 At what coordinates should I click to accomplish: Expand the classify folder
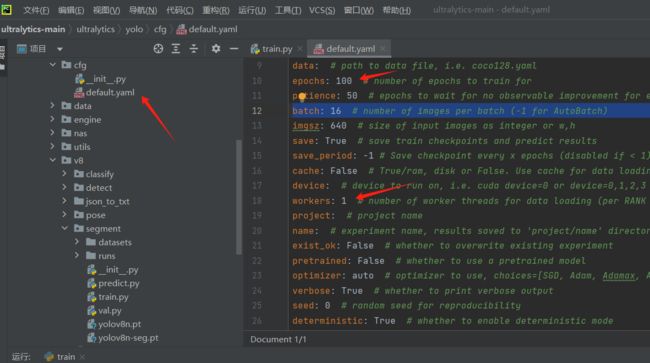point(65,174)
